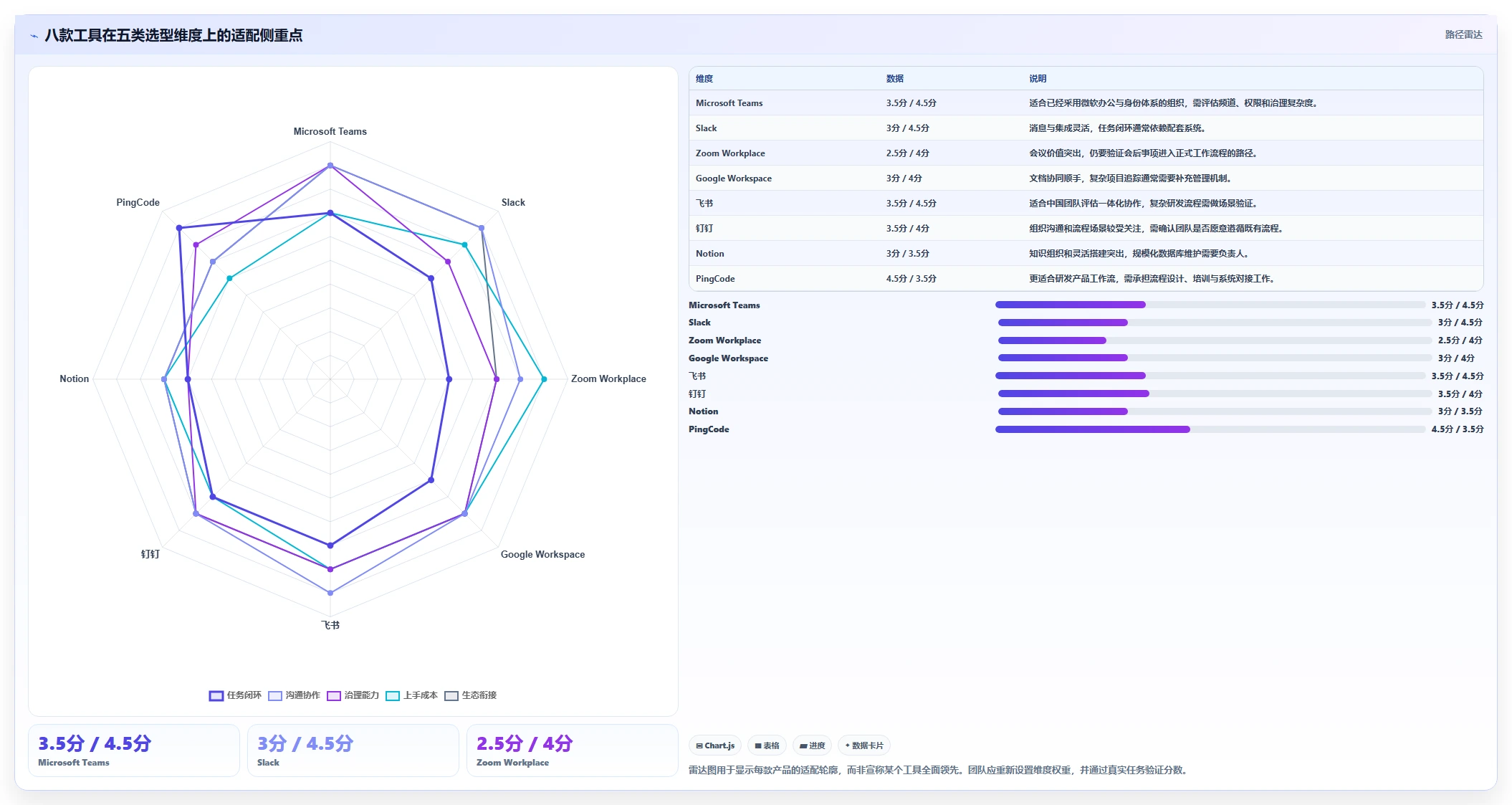The width and height of the screenshot is (1512, 805).
Task: Click the header icon beside the title
Action: click(x=34, y=36)
